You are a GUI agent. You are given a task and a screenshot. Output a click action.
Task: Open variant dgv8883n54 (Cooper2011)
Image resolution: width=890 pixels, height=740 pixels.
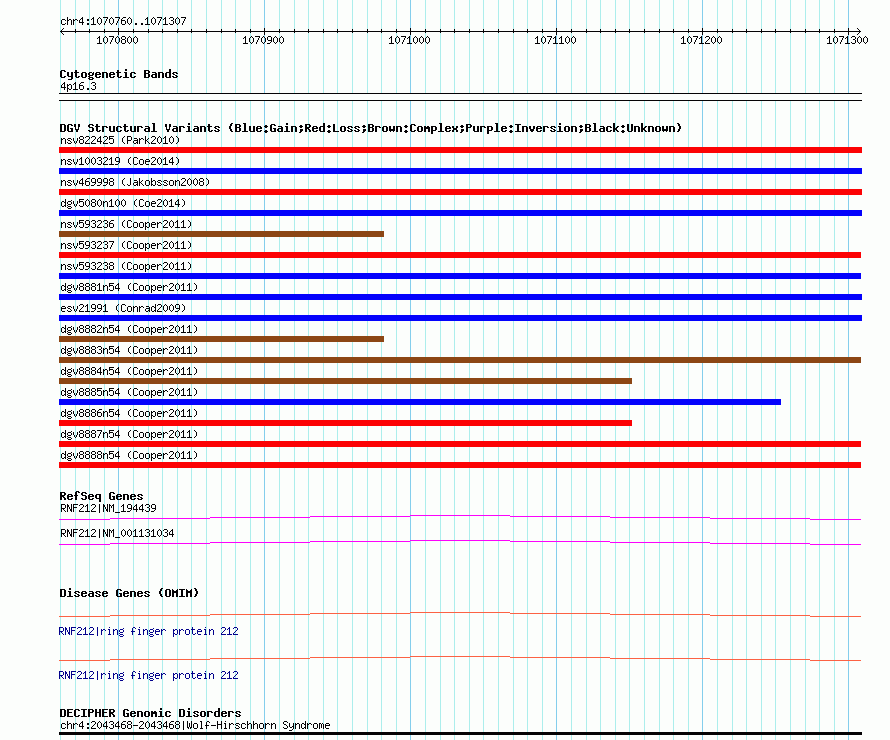coord(129,350)
